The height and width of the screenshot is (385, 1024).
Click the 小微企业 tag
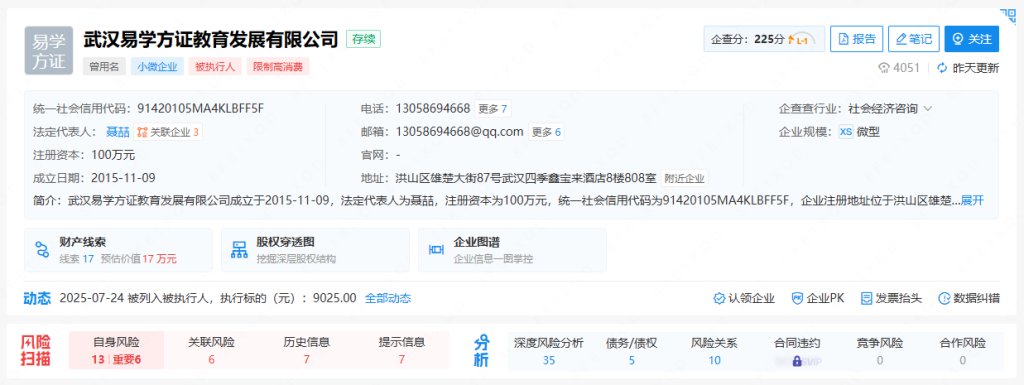tap(157, 66)
